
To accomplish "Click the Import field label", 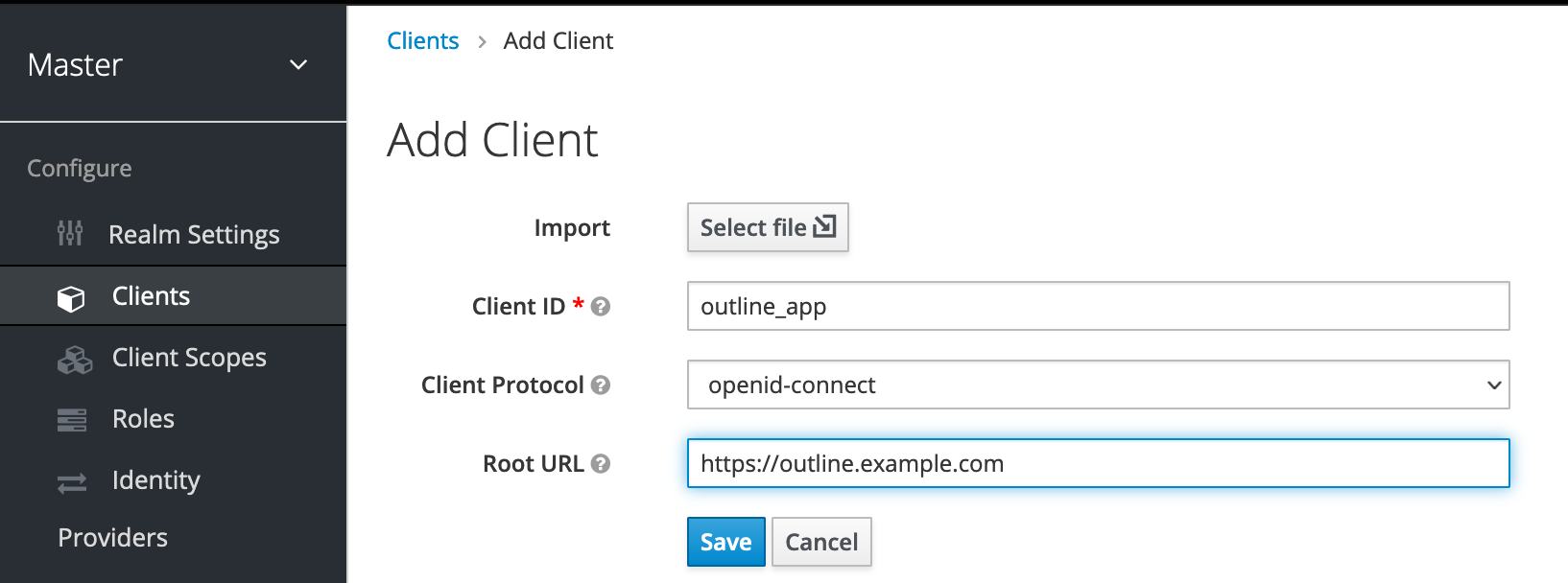I will tap(572, 227).
